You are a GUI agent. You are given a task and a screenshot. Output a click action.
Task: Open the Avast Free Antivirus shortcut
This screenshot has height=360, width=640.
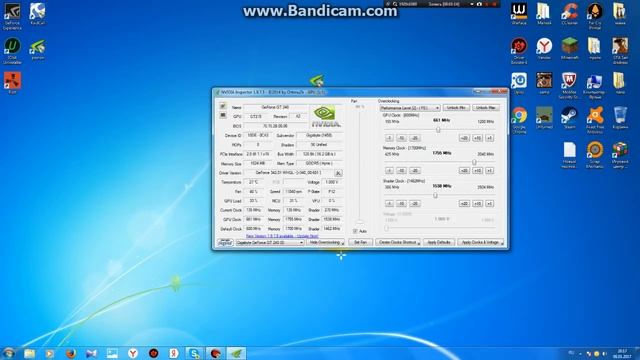(x=595, y=120)
